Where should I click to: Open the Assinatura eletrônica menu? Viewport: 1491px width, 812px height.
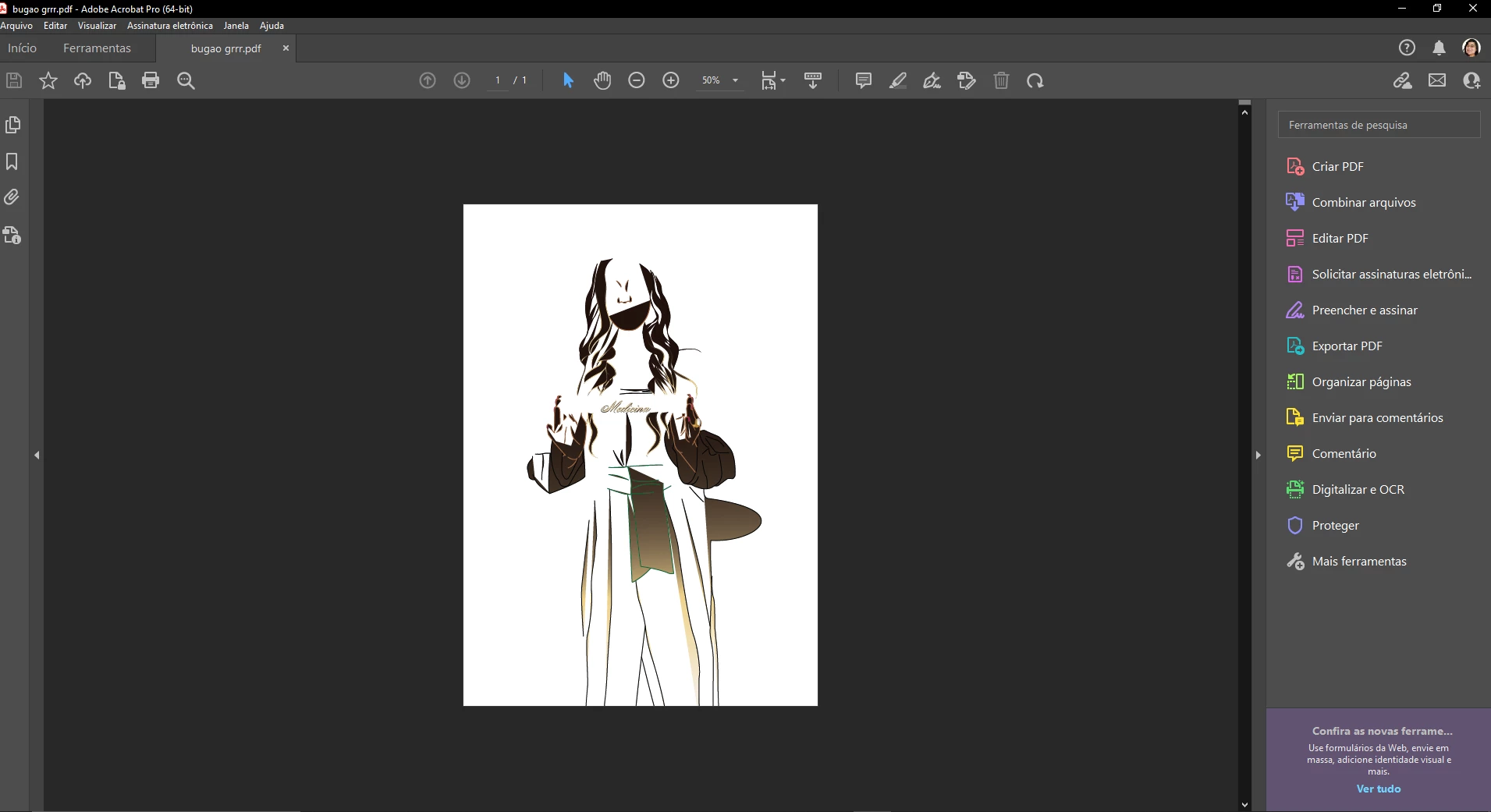(x=170, y=26)
